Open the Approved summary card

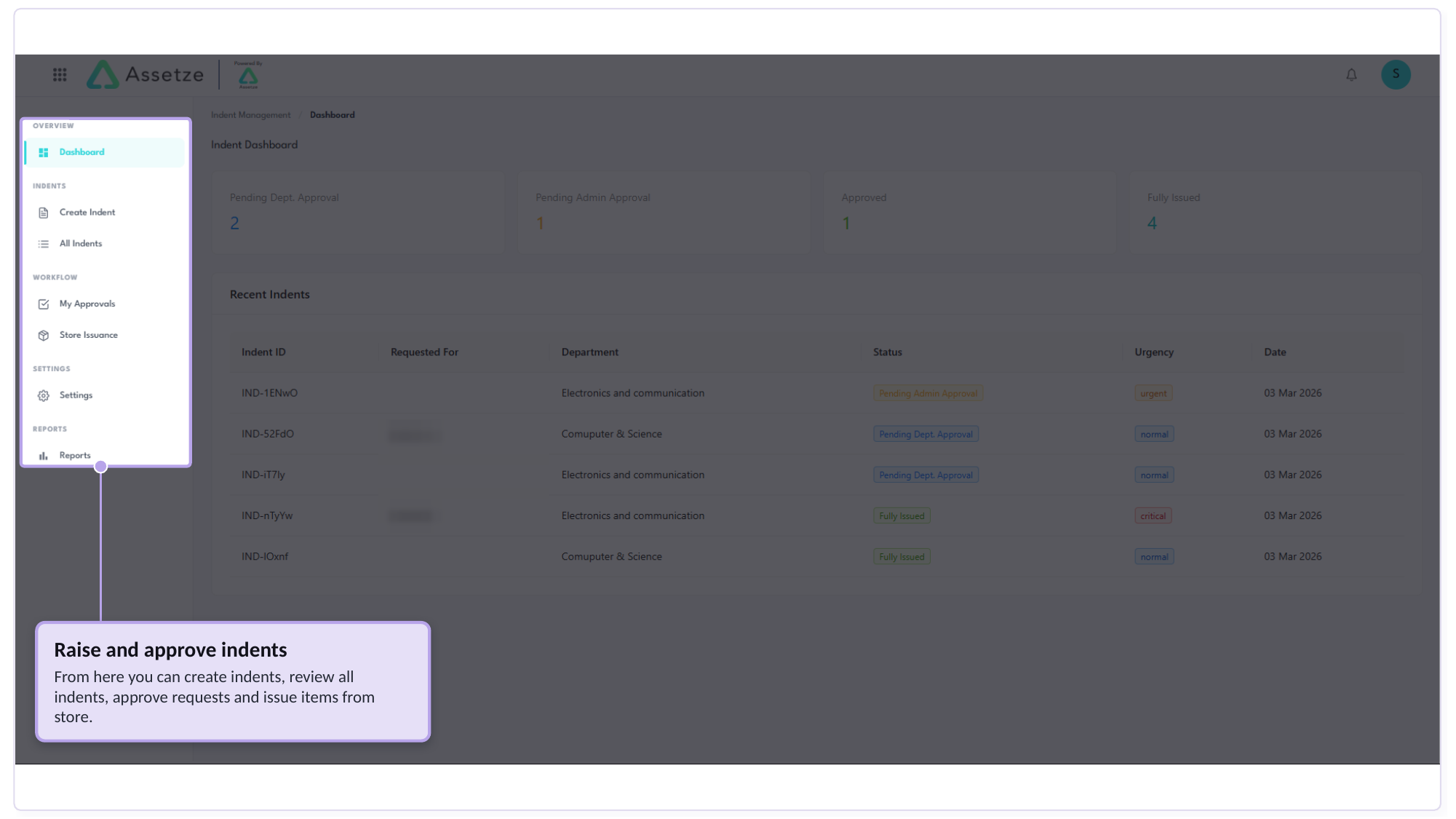[x=969, y=213]
